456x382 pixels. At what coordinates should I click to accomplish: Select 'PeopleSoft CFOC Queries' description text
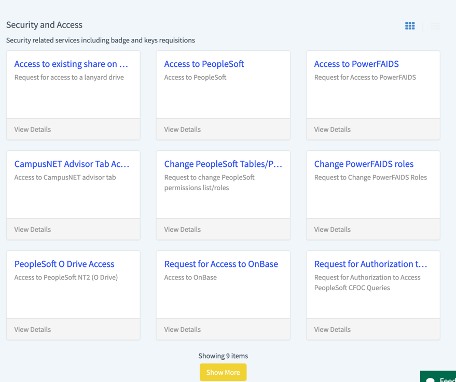tap(352, 288)
